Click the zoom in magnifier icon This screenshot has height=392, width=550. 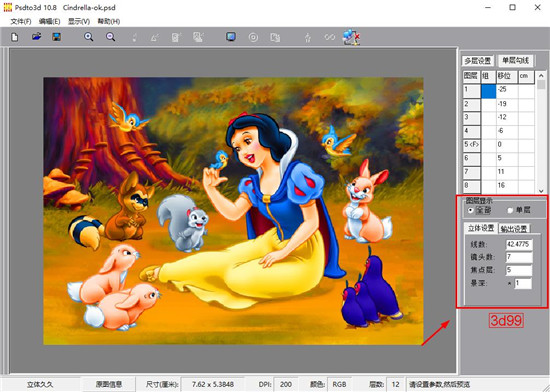(x=89, y=37)
